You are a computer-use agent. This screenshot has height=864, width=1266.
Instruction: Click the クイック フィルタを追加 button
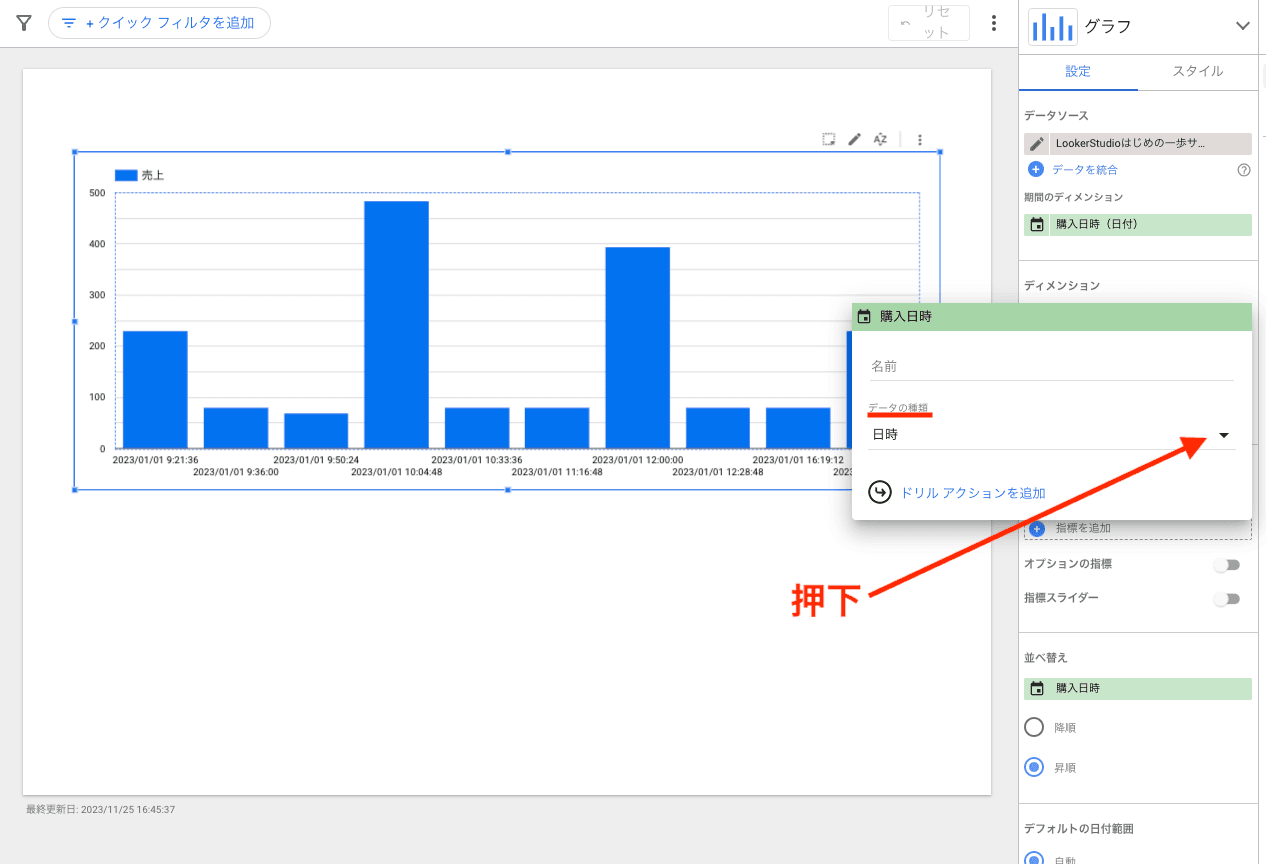159,23
